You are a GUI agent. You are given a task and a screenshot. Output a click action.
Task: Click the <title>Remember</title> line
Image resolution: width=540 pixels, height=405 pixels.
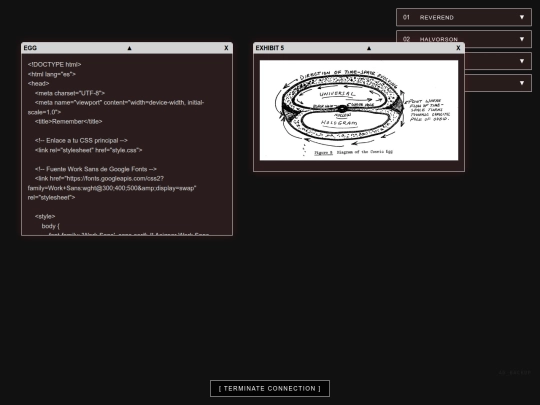click(69, 122)
